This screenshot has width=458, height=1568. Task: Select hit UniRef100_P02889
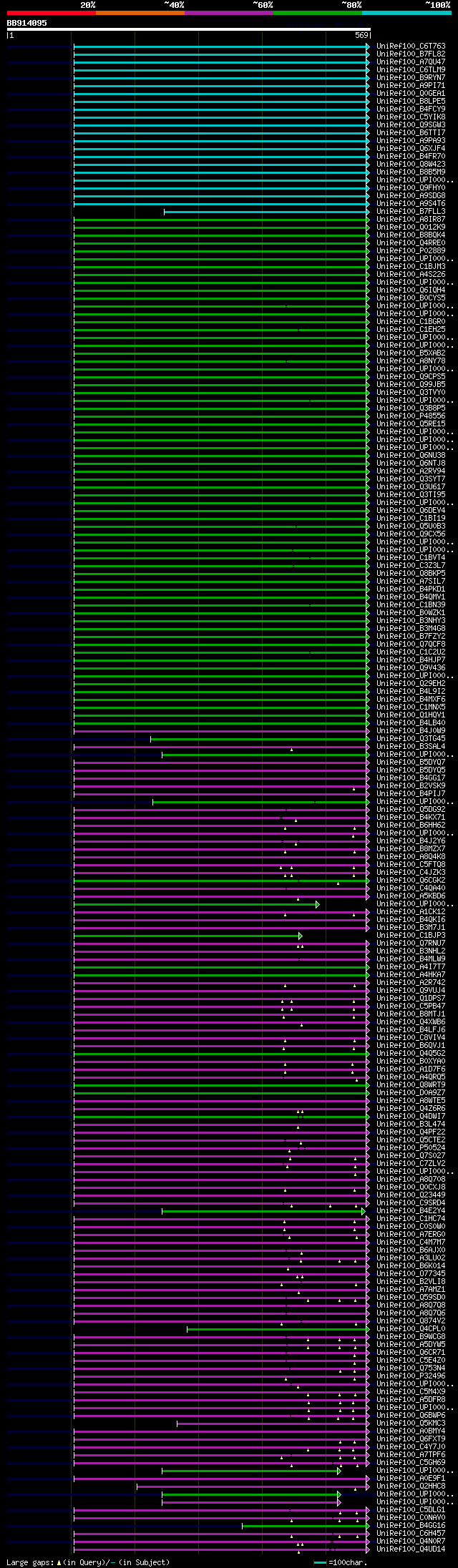411,251
